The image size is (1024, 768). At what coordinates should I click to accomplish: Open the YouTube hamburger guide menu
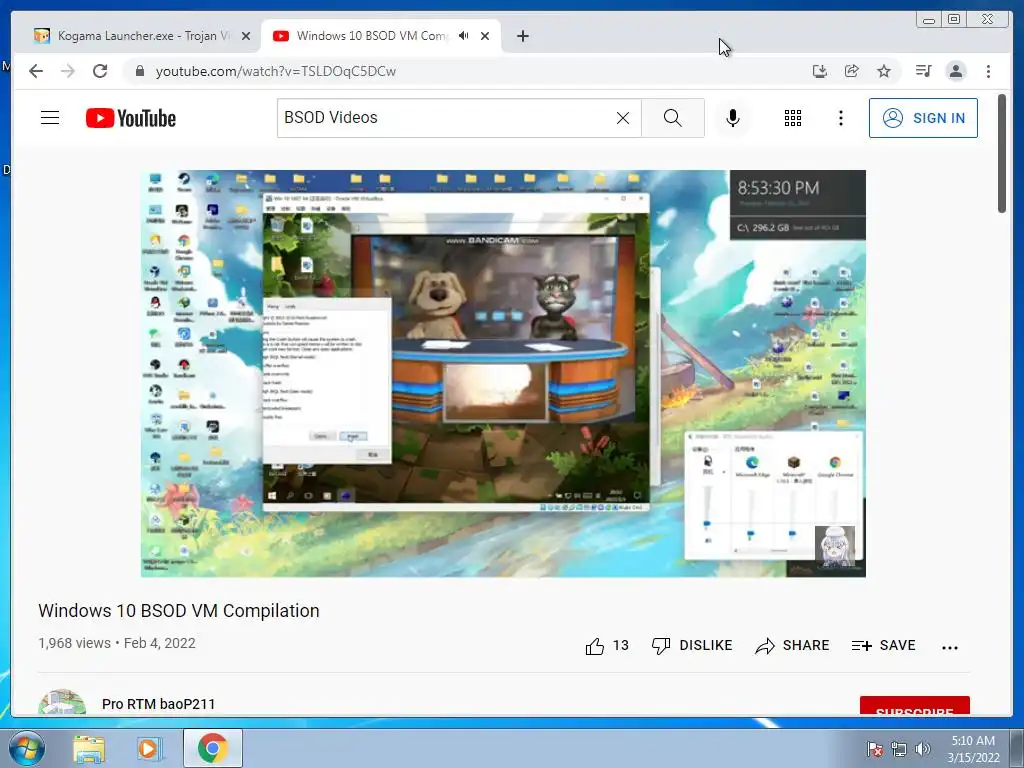tap(50, 118)
